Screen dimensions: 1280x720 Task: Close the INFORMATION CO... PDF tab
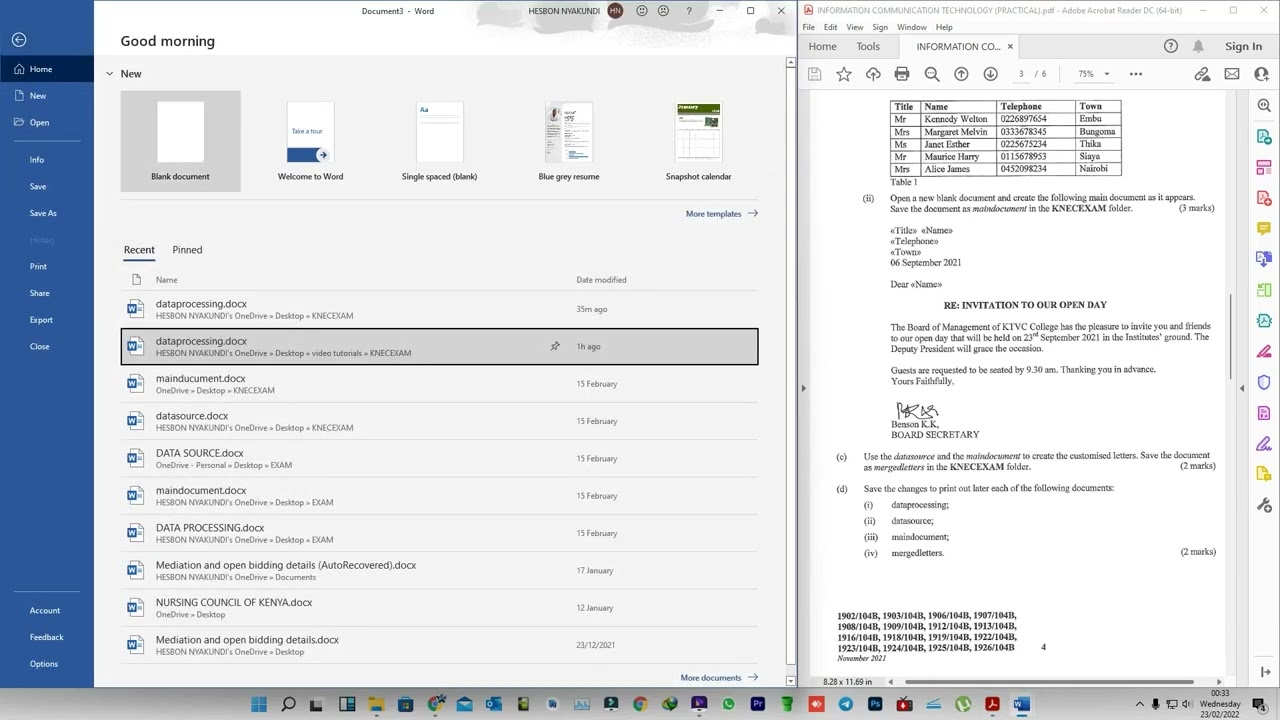(x=1010, y=46)
